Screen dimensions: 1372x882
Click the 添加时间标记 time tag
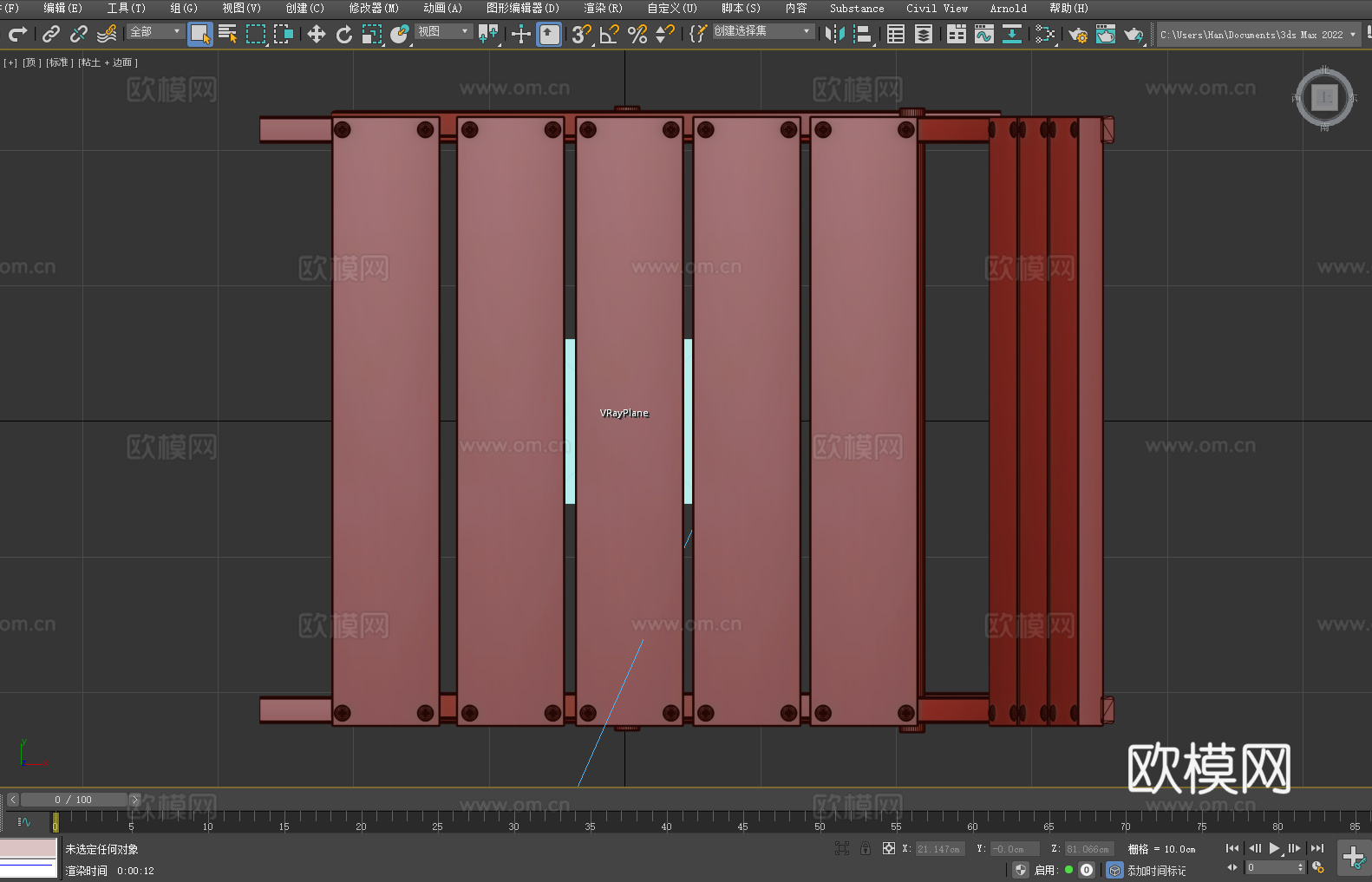(1157, 871)
